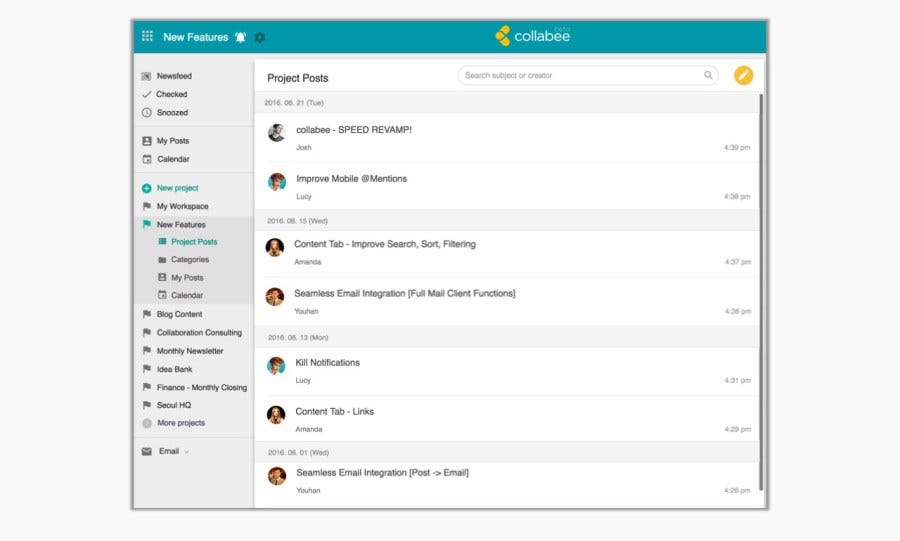Click the Categories folder icon
This screenshot has width=900, height=541.
162,259
